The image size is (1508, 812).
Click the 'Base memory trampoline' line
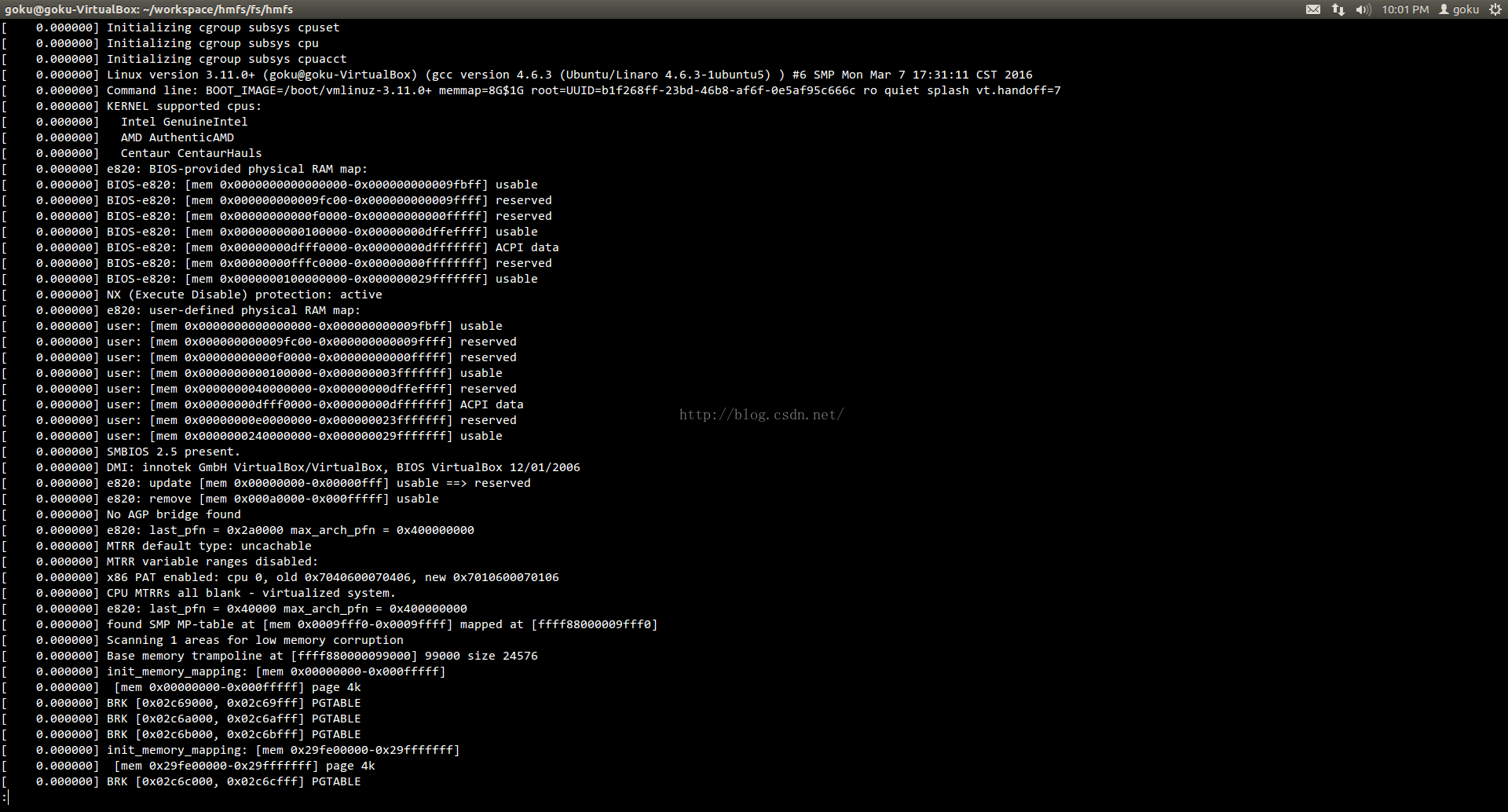coord(270,656)
